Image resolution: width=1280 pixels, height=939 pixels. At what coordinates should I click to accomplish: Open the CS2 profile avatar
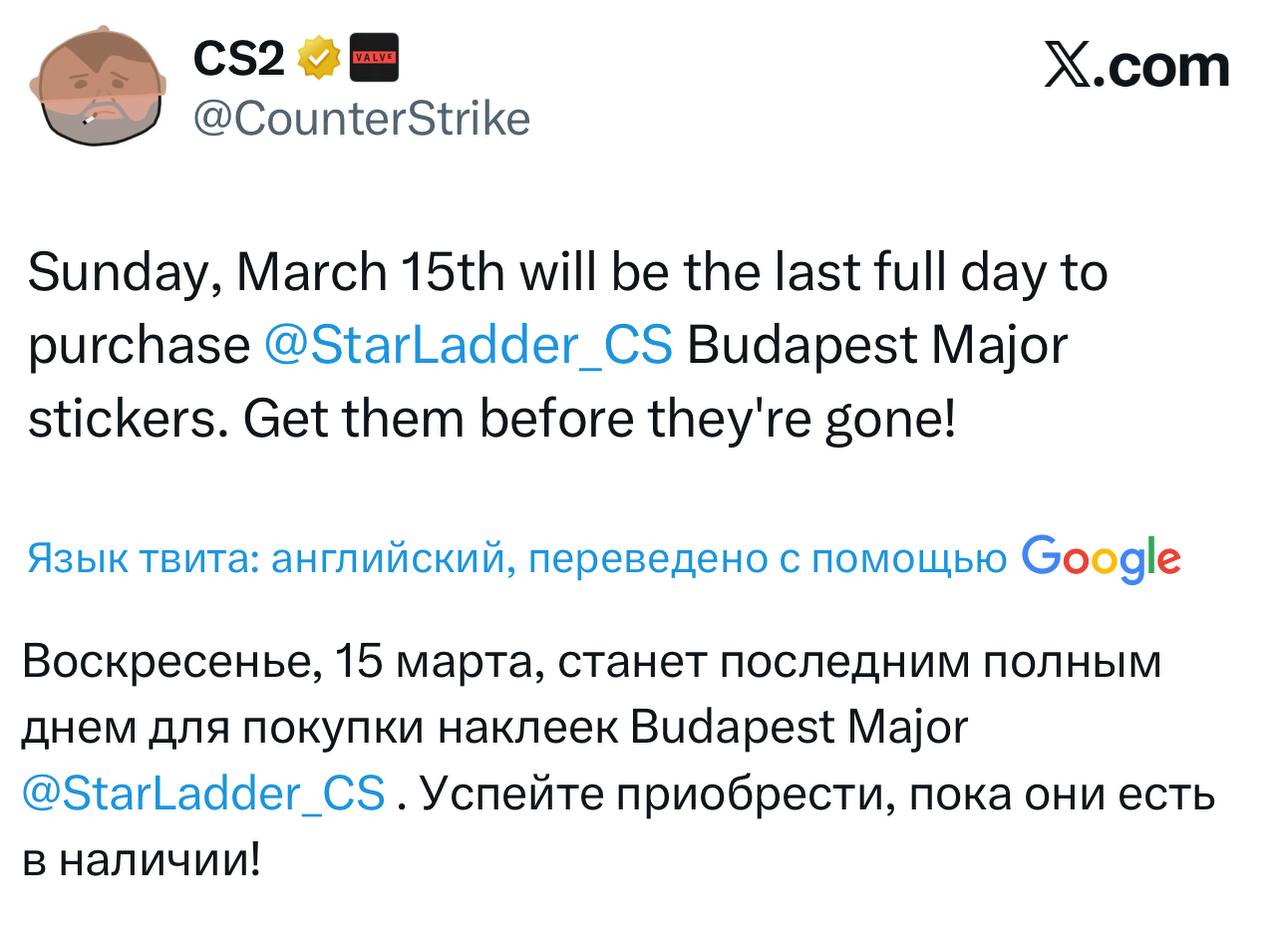[98, 86]
